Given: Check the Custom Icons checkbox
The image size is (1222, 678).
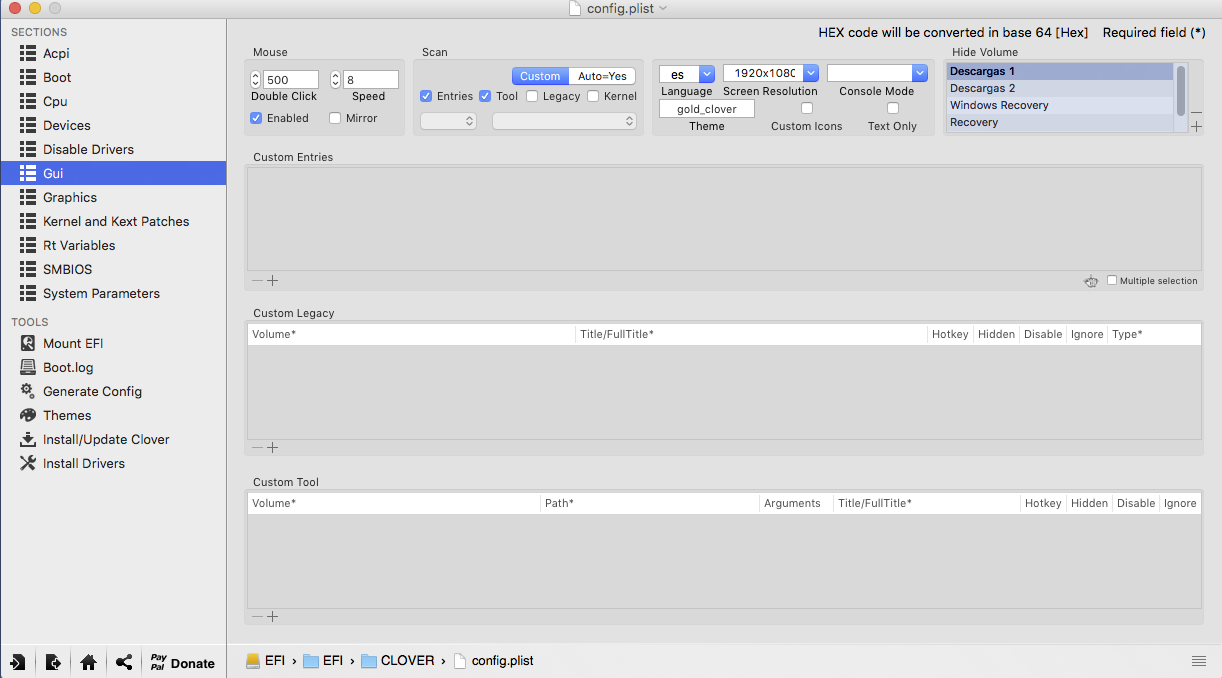Looking at the screenshot, I should tap(807, 108).
